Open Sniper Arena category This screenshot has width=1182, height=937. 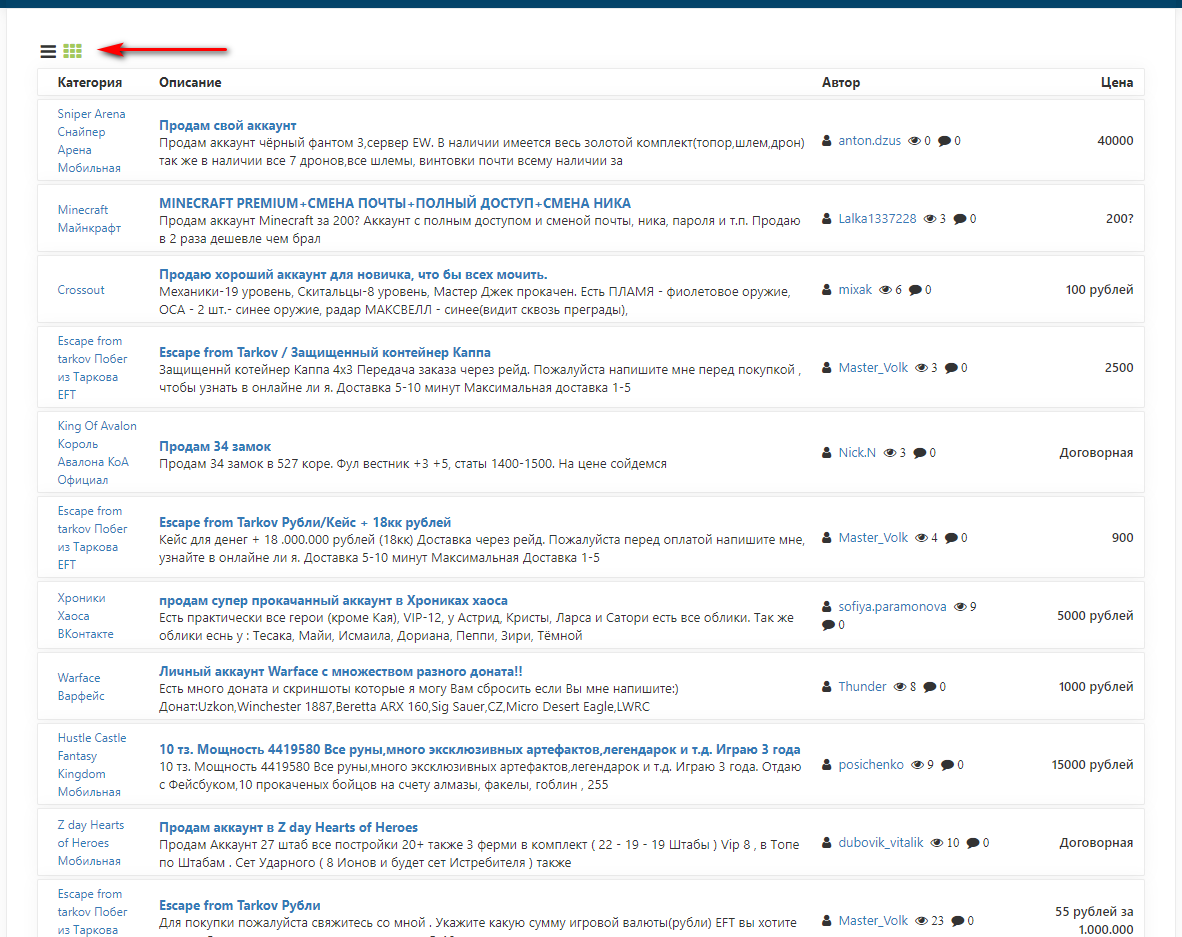(x=91, y=141)
